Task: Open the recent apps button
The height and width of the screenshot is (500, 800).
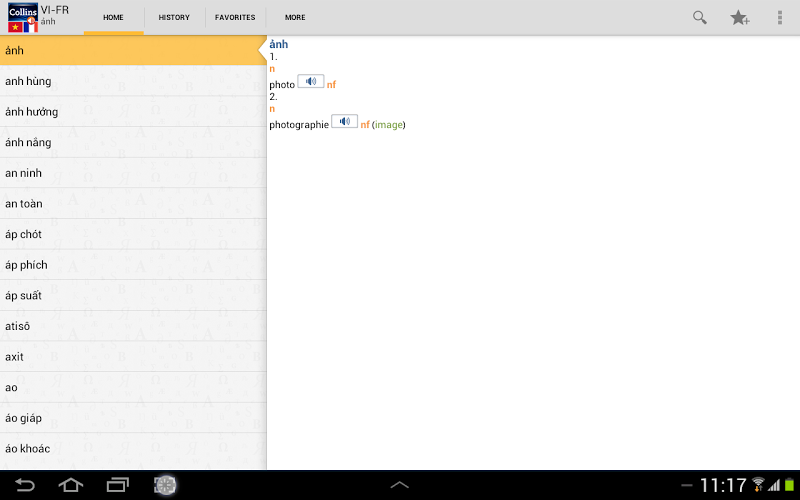Action: coord(118,485)
